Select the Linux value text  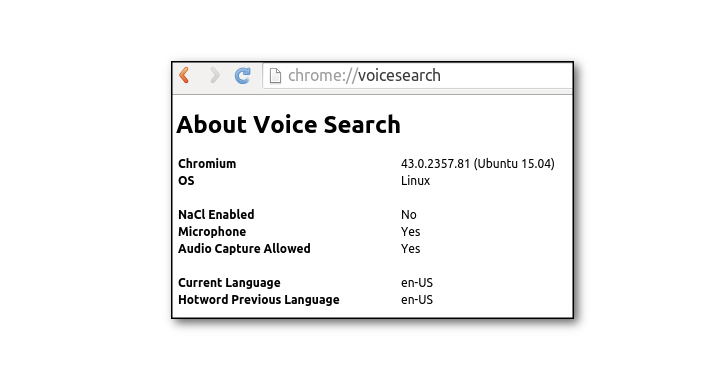415,180
